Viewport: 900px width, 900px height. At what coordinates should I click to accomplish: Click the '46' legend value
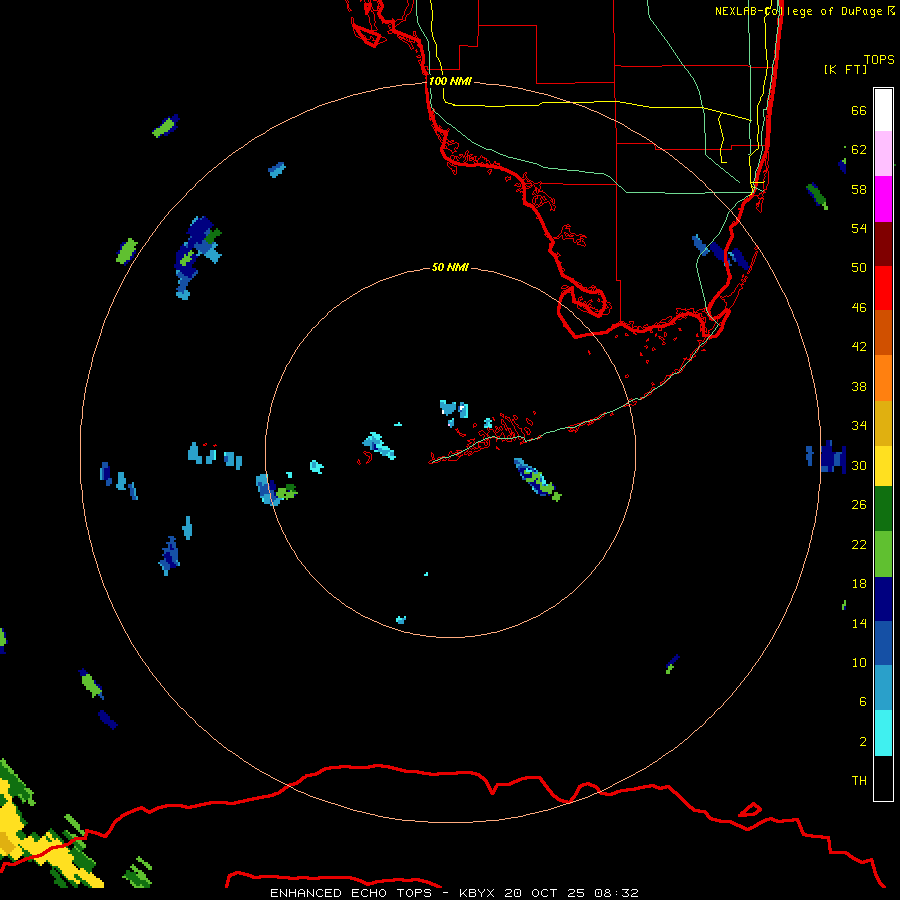[x=859, y=307]
